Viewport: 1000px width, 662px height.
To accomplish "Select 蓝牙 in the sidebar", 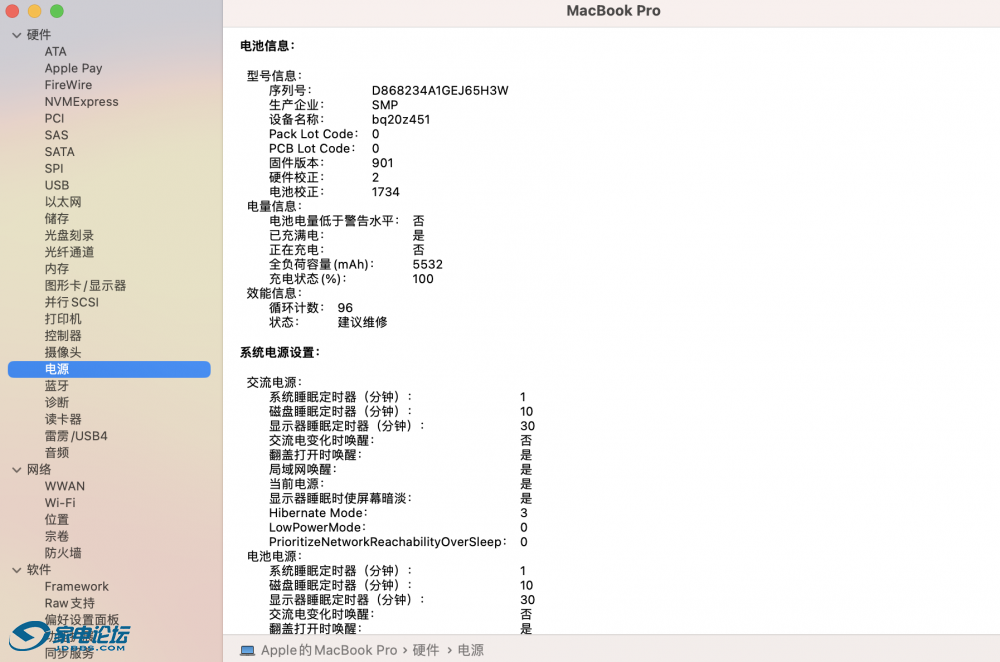I will [57, 386].
